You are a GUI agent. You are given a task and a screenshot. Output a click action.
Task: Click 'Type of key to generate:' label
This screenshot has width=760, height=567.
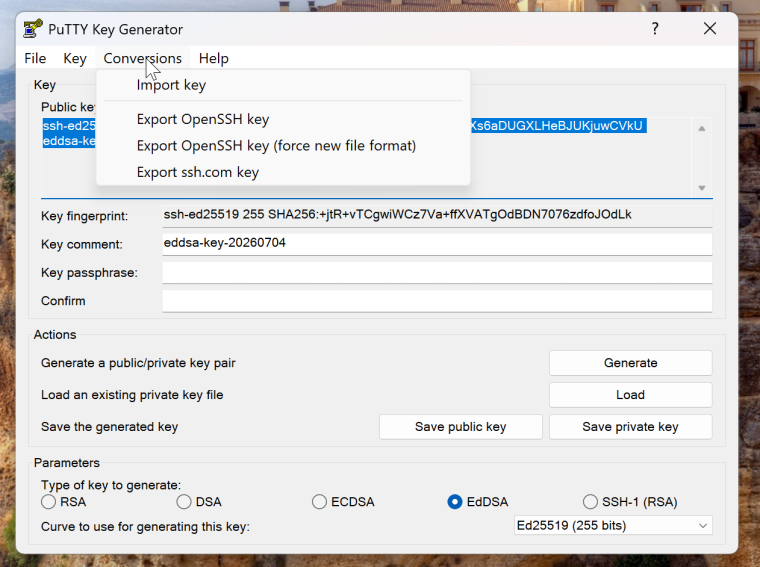coord(111,486)
